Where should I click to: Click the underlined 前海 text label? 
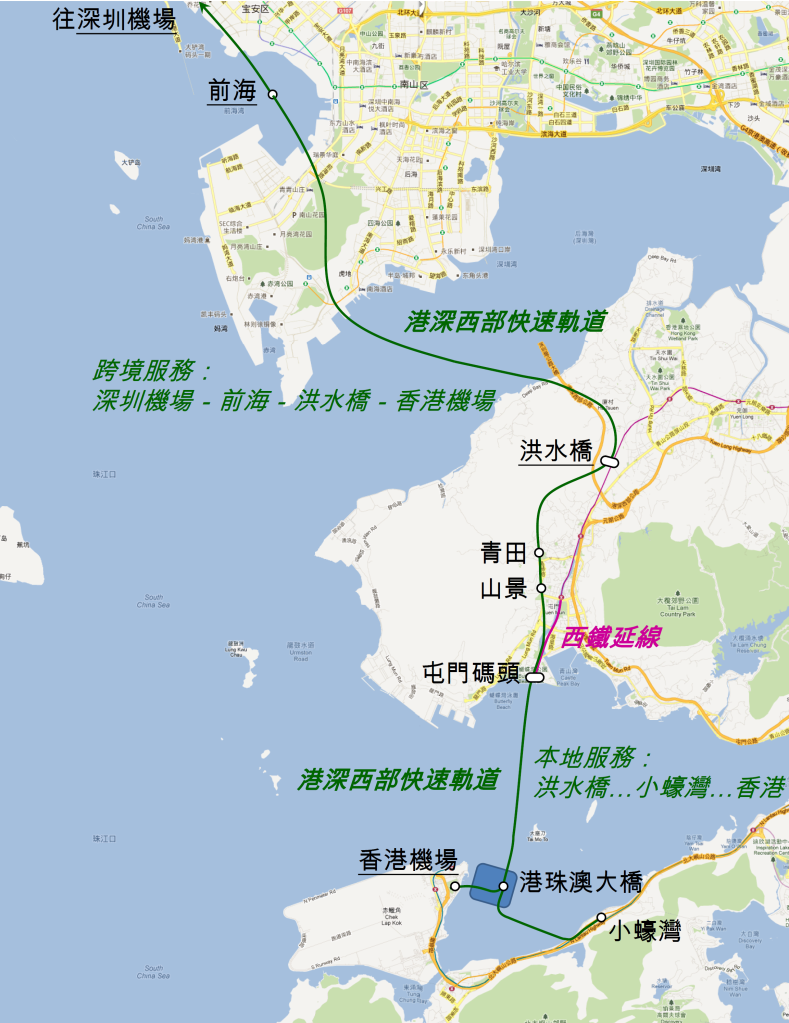(231, 92)
